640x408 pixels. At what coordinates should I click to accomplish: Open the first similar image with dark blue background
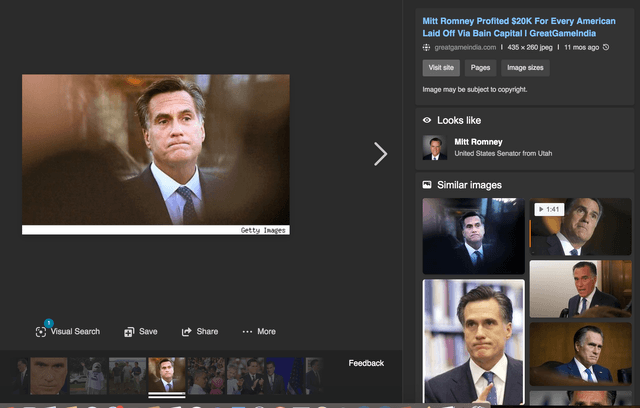click(x=473, y=236)
